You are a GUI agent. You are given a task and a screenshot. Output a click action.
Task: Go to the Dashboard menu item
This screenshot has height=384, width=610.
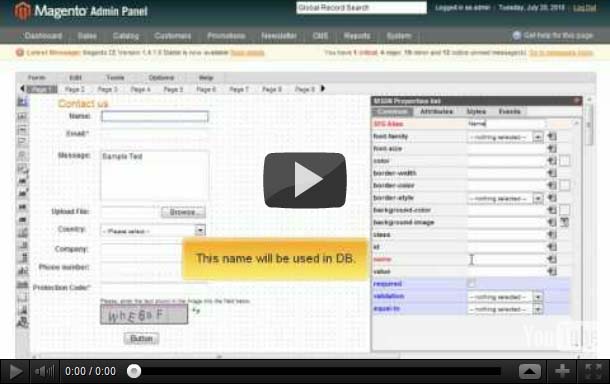(x=43, y=36)
